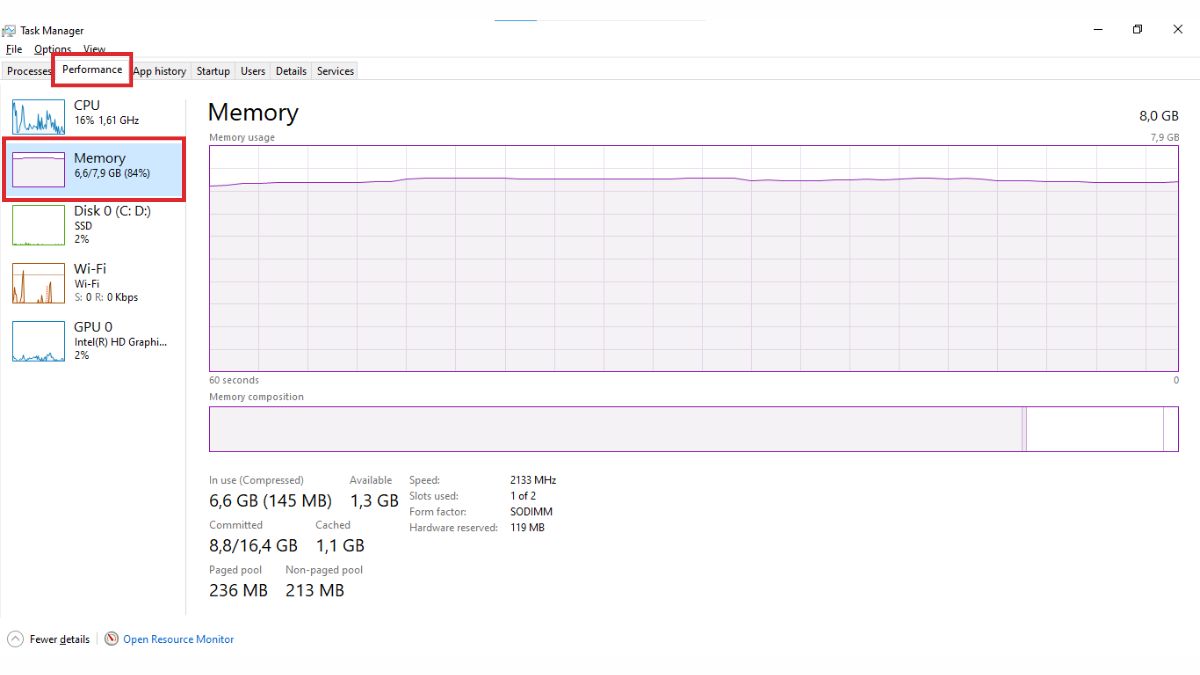Click the Speed 2133 MHz value
The width and height of the screenshot is (1200, 675).
click(533, 480)
